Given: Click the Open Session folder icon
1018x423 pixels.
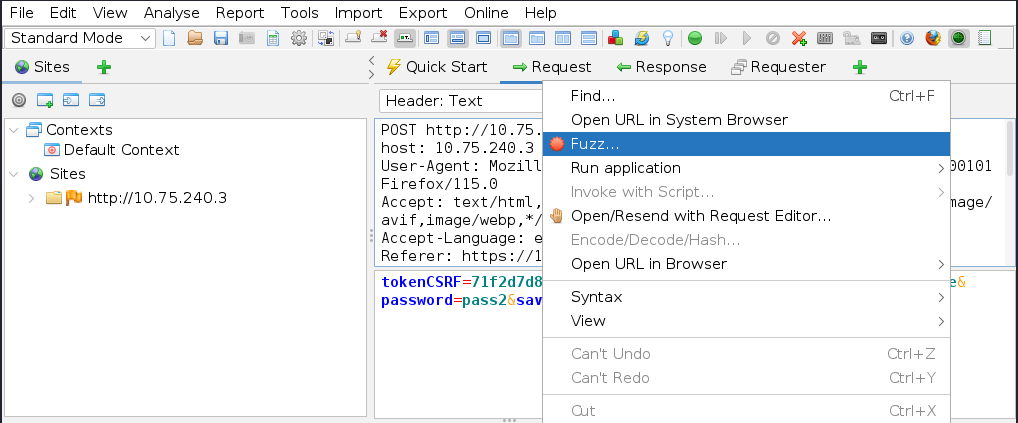Looking at the screenshot, I should pos(195,38).
